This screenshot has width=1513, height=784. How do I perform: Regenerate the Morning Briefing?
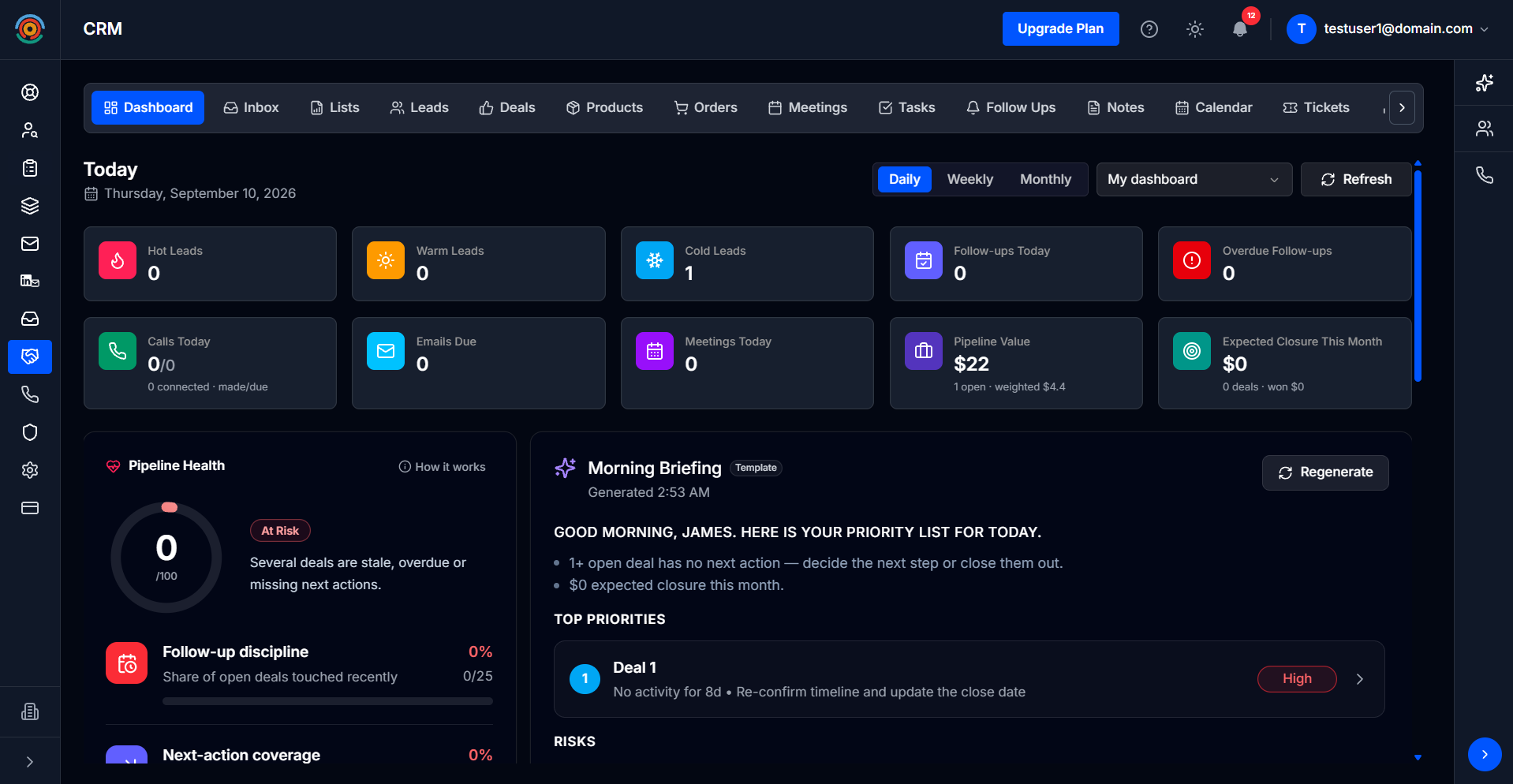tap(1325, 472)
